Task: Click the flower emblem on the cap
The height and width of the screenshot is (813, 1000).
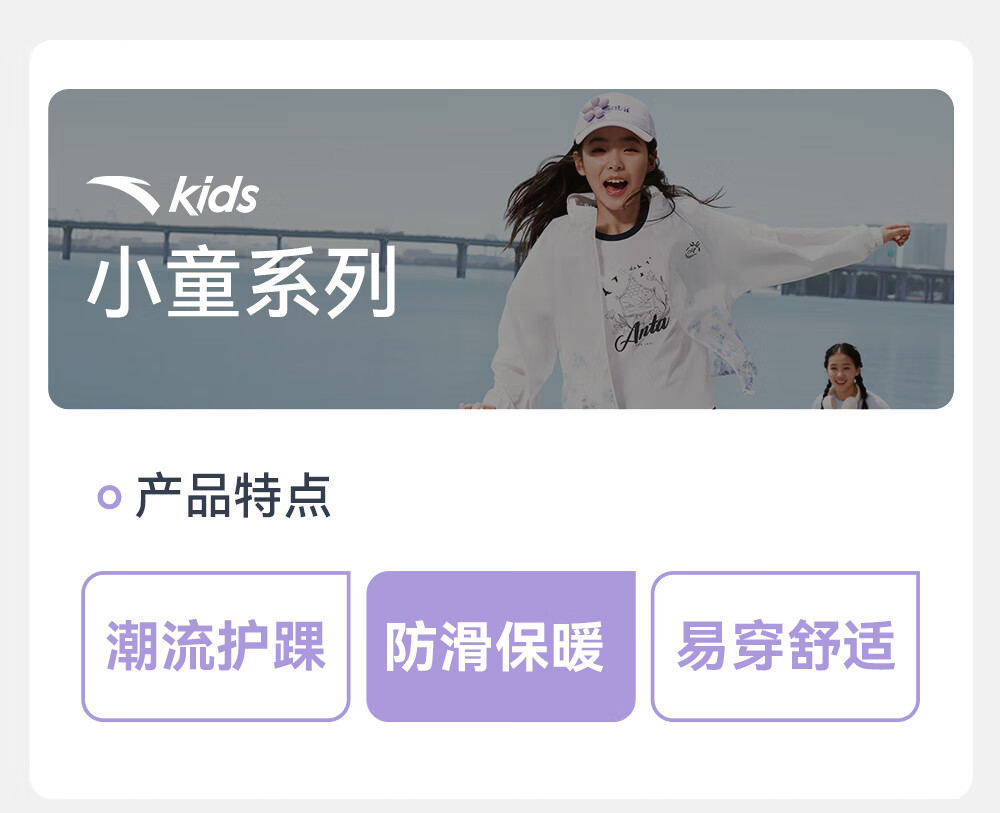Action: pyautogui.click(x=596, y=108)
